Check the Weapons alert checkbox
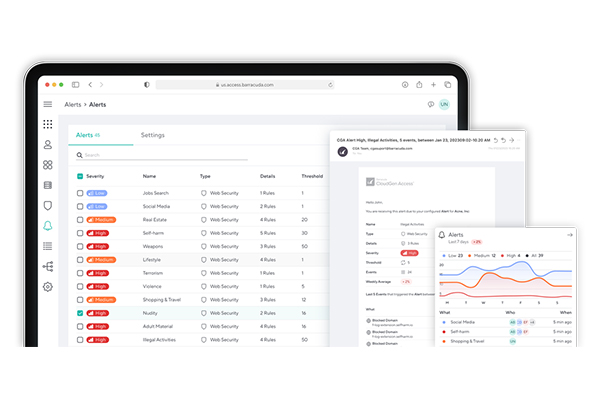600x399 pixels. pyautogui.click(x=80, y=247)
